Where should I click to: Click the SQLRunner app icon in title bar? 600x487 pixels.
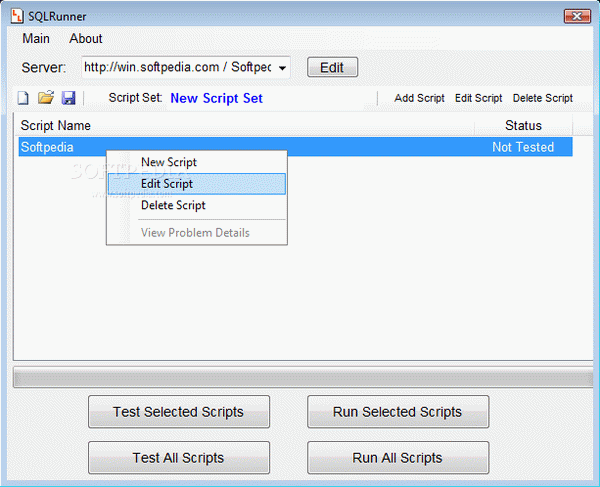point(17,16)
